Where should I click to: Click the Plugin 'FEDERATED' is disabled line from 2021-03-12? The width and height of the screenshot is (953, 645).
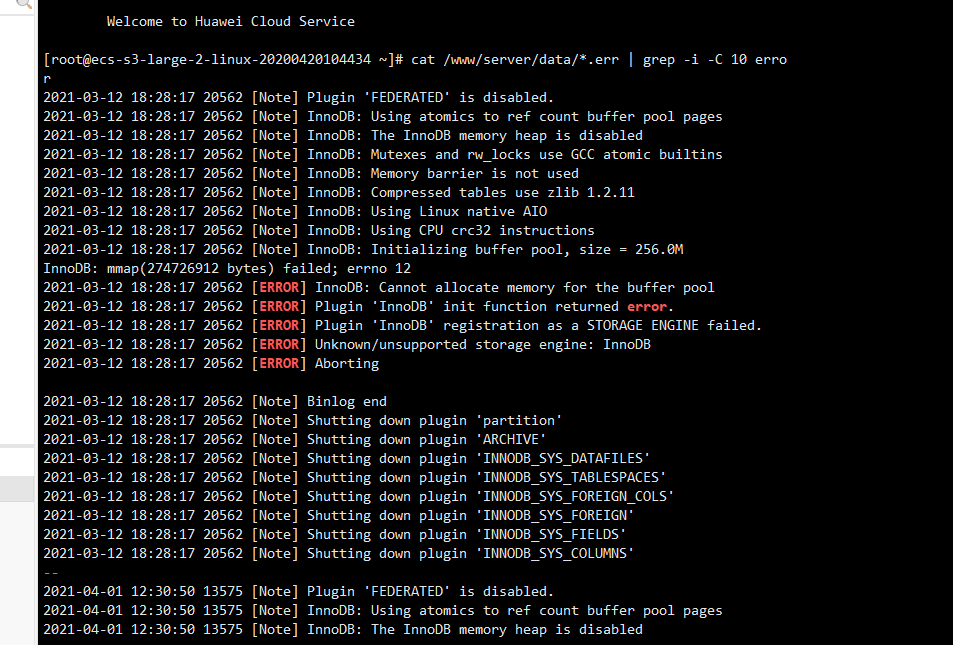298,97
